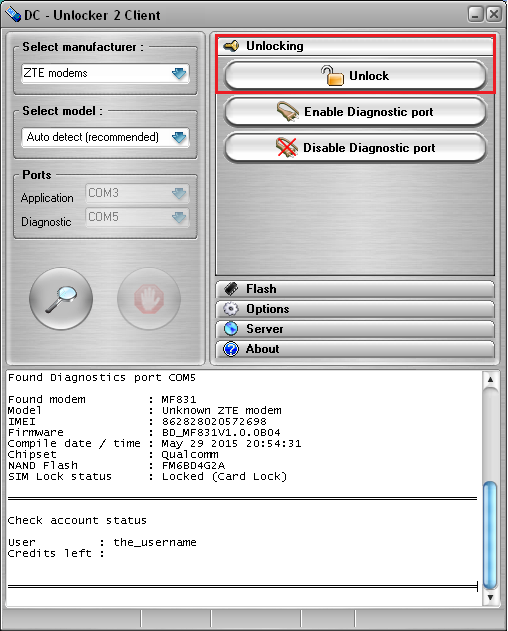Click the crossed-out cable Disable Diagnostic icon
This screenshot has width=508, height=631.
287,147
